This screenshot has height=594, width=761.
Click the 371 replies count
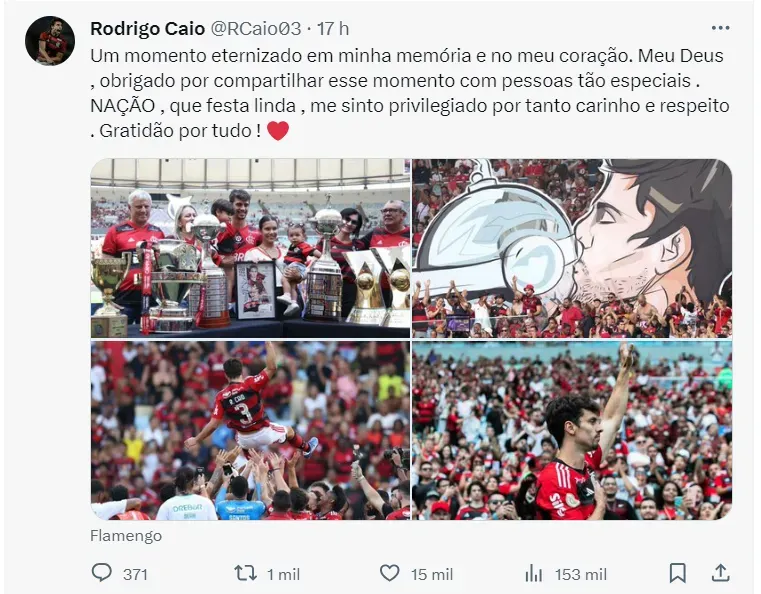(x=135, y=575)
